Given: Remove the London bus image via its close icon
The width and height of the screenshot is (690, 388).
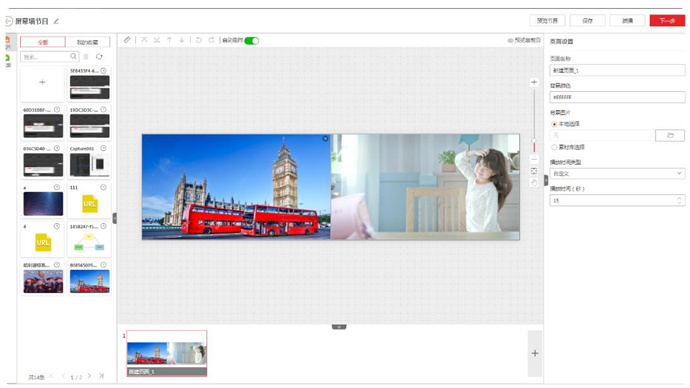Looking at the screenshot, I should click(325, 139).
